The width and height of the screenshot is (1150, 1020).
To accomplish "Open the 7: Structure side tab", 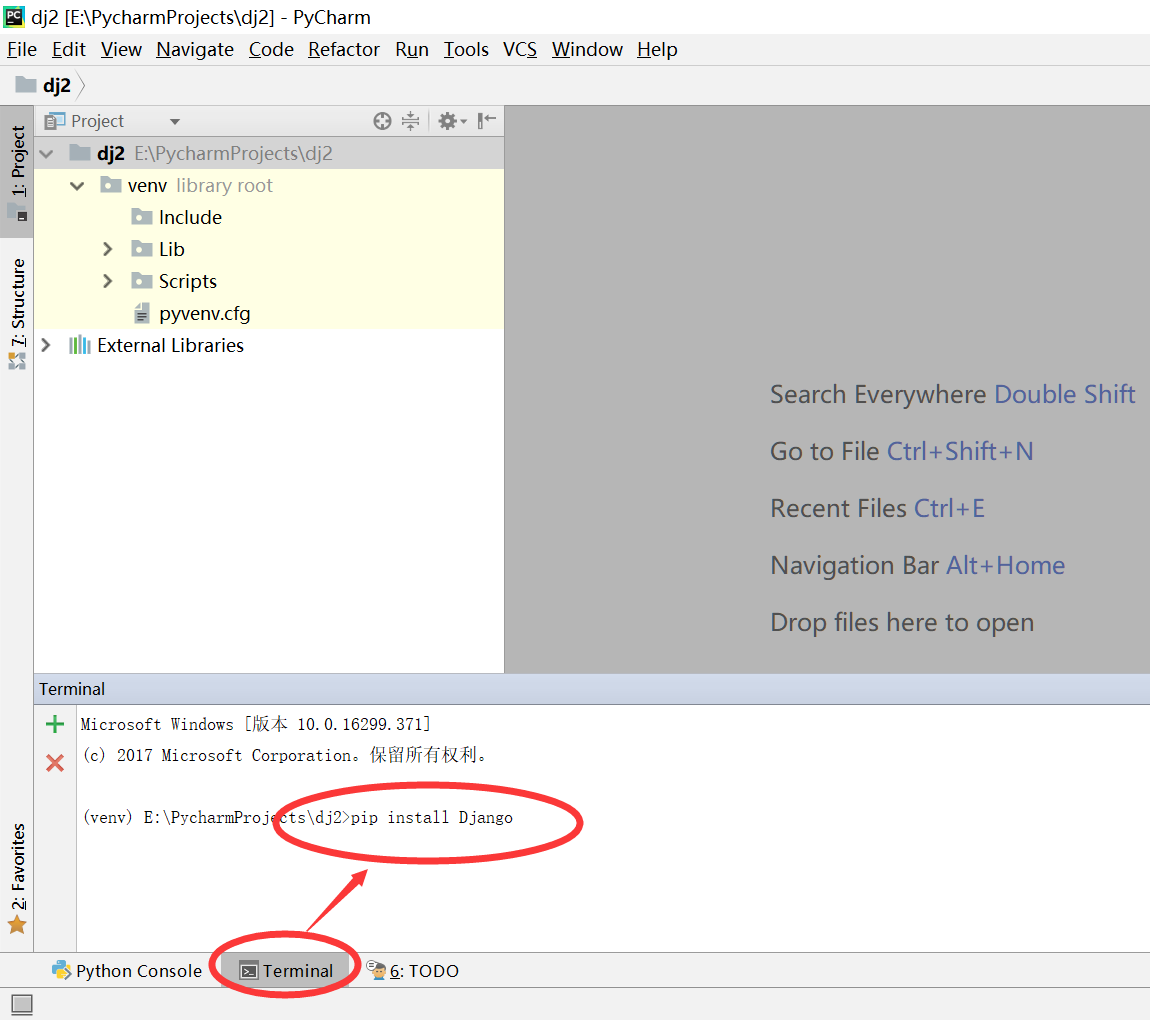I will (17, 313).
